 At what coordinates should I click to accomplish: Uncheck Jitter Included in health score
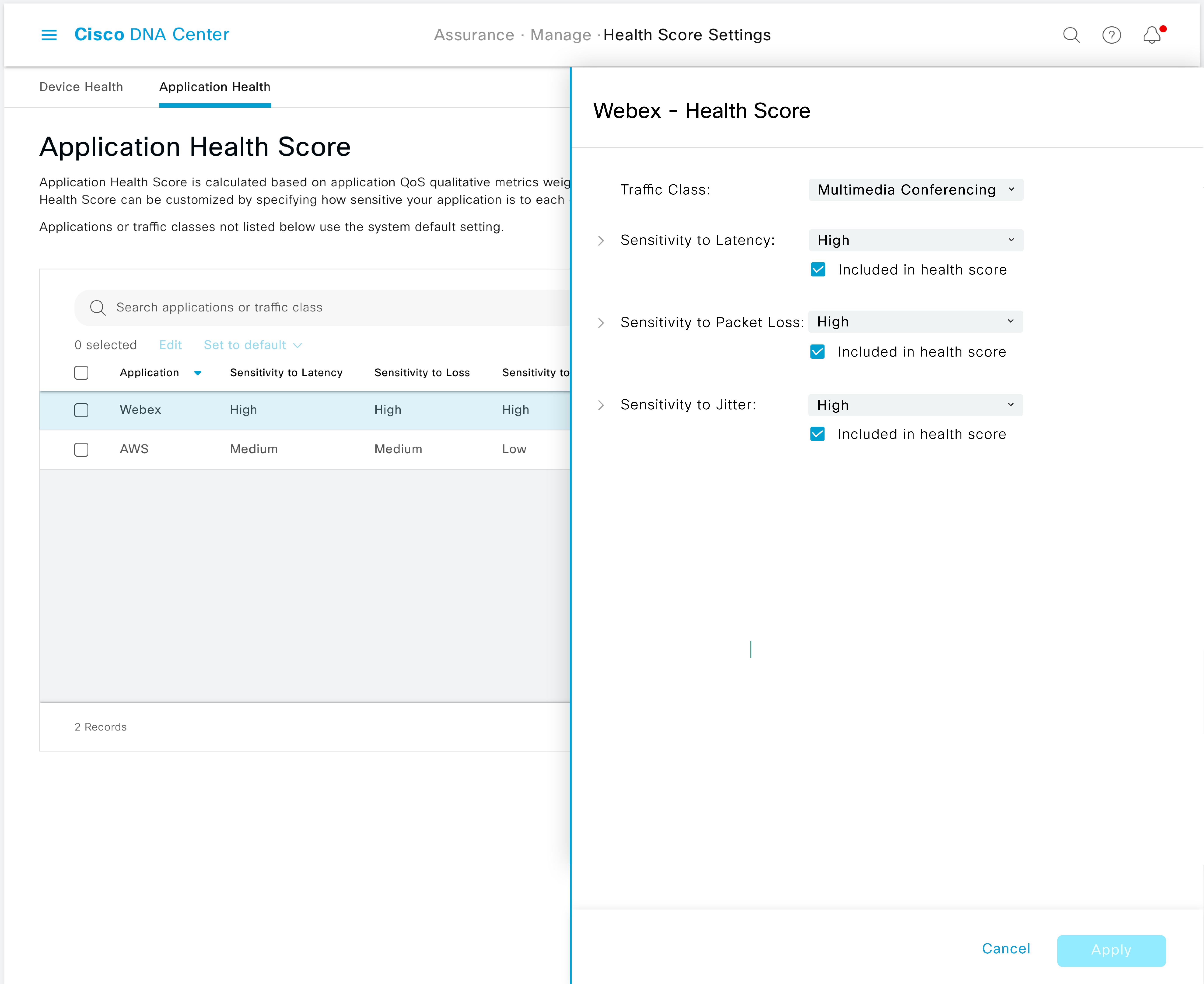[x=817, y=434]
